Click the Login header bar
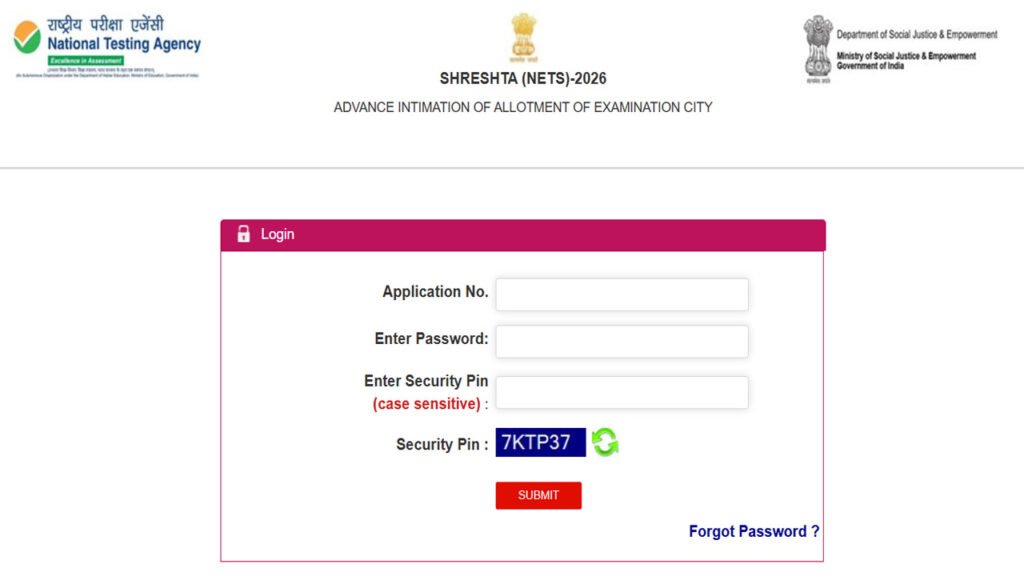The image size is (1024, 576). click(x=522, y=234)
